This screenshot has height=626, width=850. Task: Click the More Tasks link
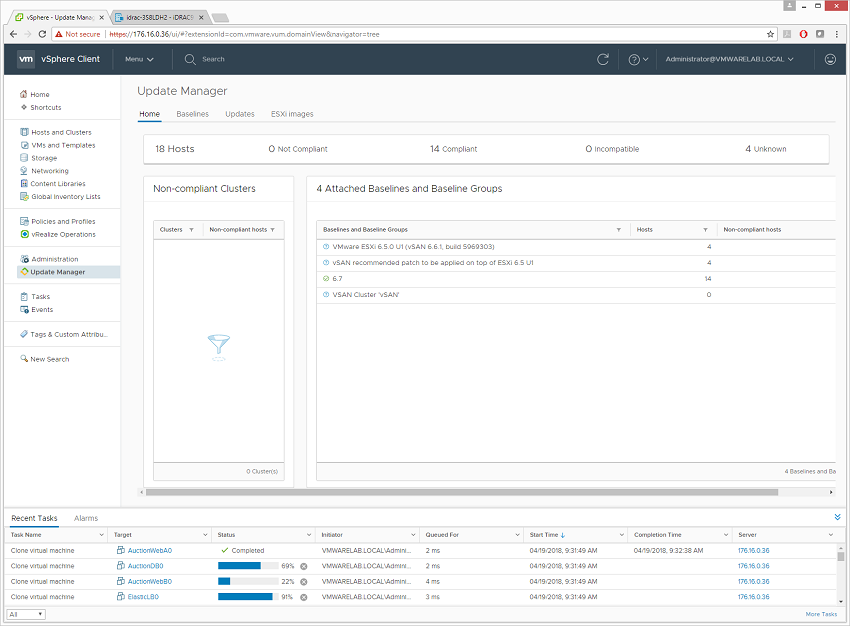click(820, 614)
